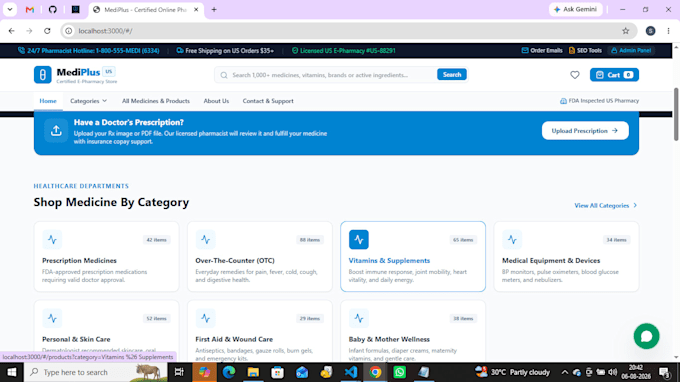Screen dimensions: 680x382
Task: Open the Admin Panel link
Action: tap(631, 51)
